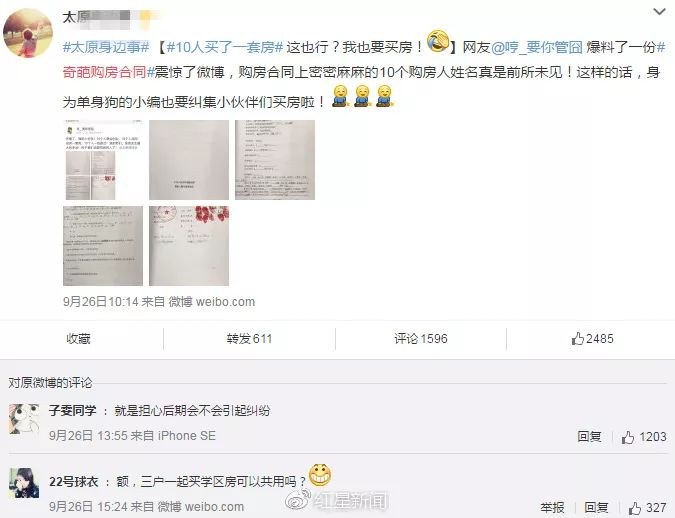
Task: Open the #太原身边事# hashtag link
Action: (x=106, y=47)
